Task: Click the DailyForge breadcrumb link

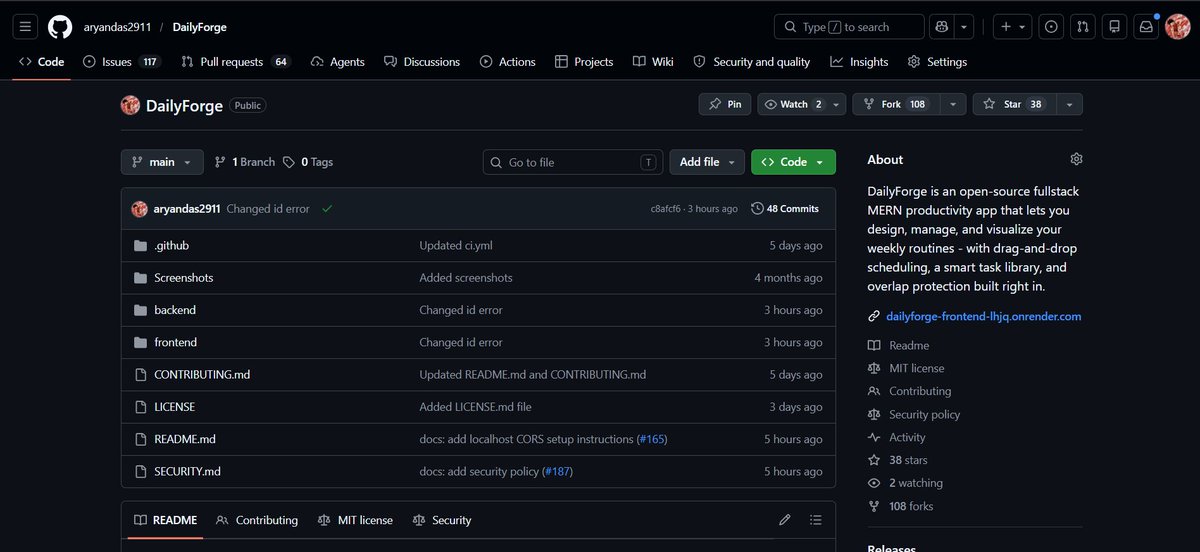Action: point(199,27)
